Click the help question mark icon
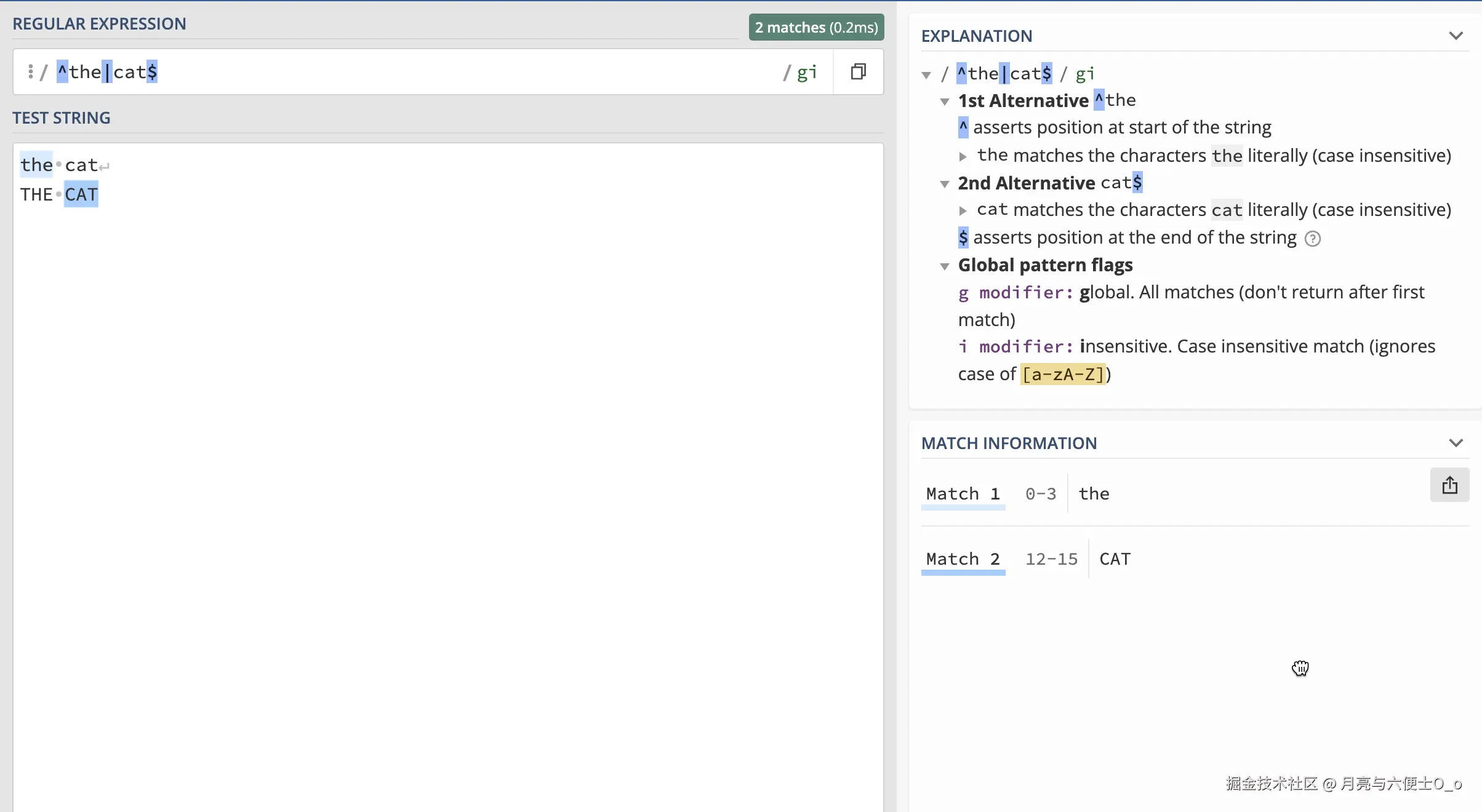1482x812 pixels. (x=1313, y=239)
